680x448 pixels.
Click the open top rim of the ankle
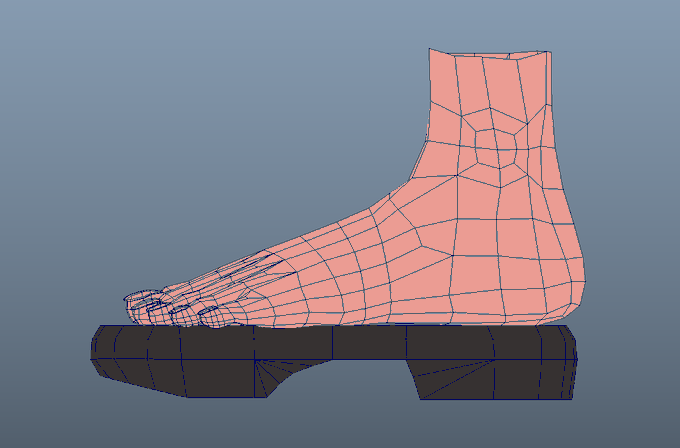pyautogui.click(x=490, y=53)
